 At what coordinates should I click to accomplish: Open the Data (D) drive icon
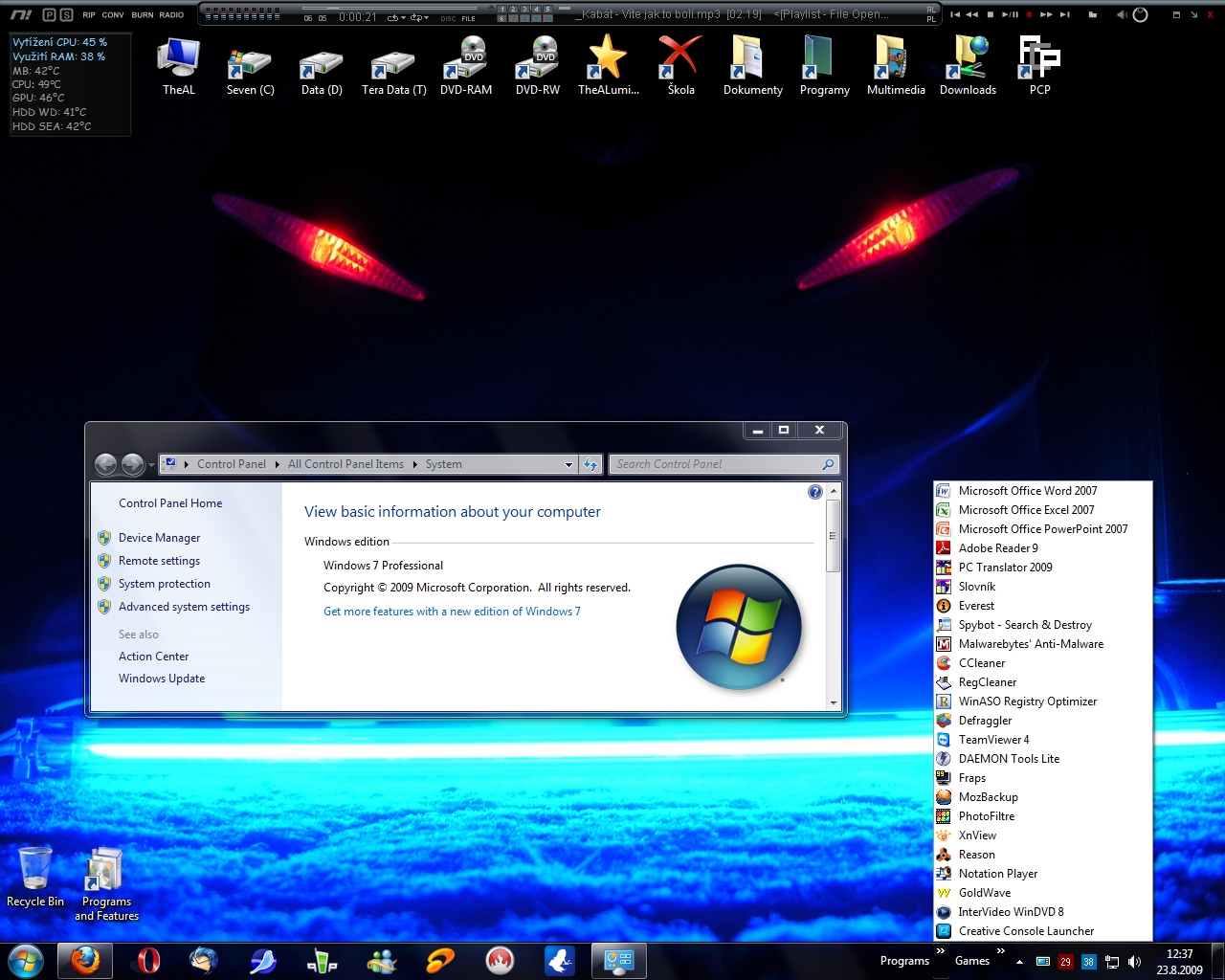[x=322, y=65]
